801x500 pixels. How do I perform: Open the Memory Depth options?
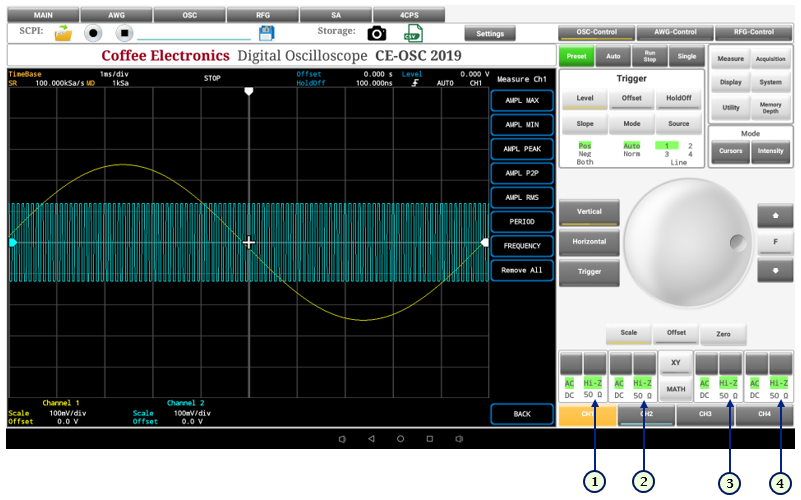(x=770, y=106)
